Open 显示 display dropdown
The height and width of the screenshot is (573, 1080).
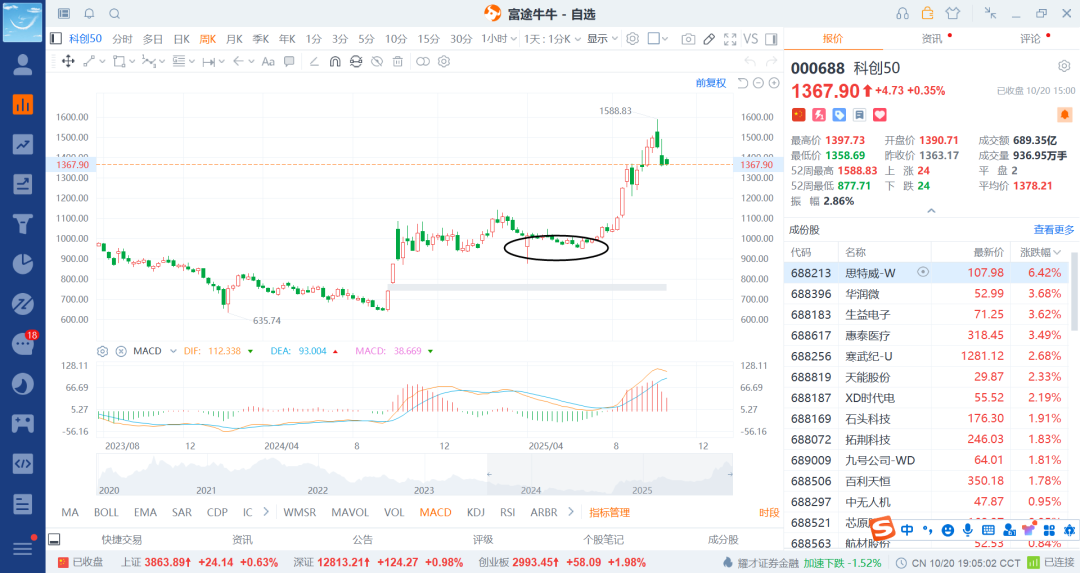(602, 39)
